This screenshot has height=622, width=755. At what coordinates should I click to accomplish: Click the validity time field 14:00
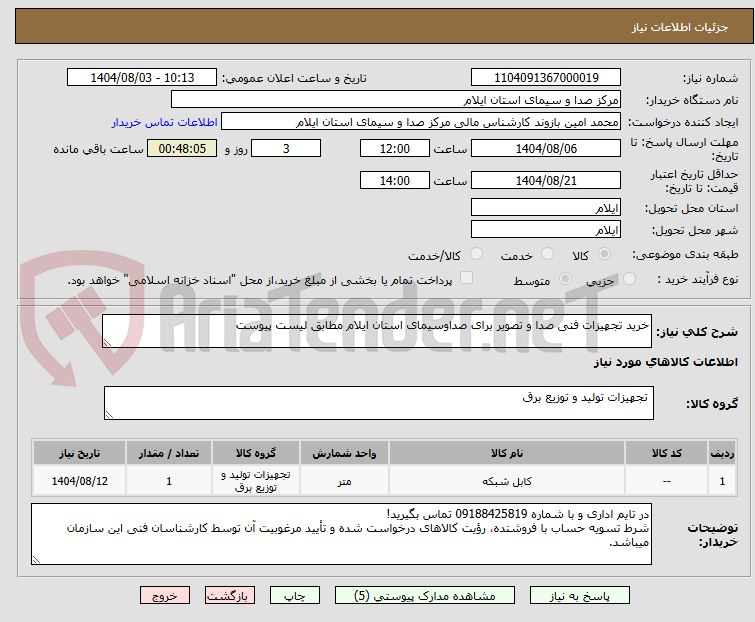point(395,180)
